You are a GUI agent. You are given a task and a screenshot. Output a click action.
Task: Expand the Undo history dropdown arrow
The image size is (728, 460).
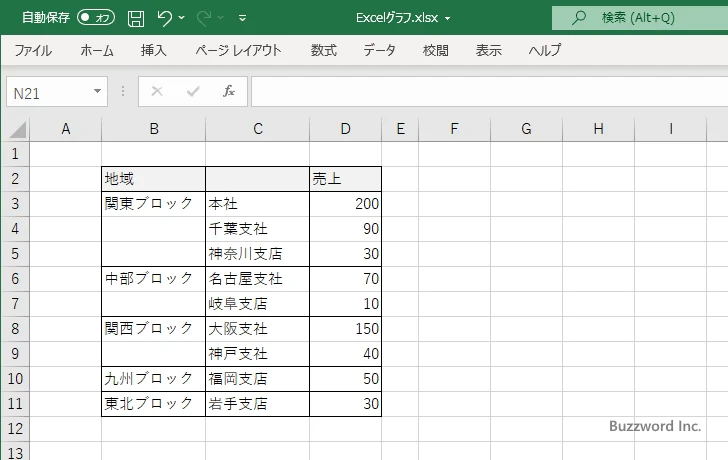[184, 18]
